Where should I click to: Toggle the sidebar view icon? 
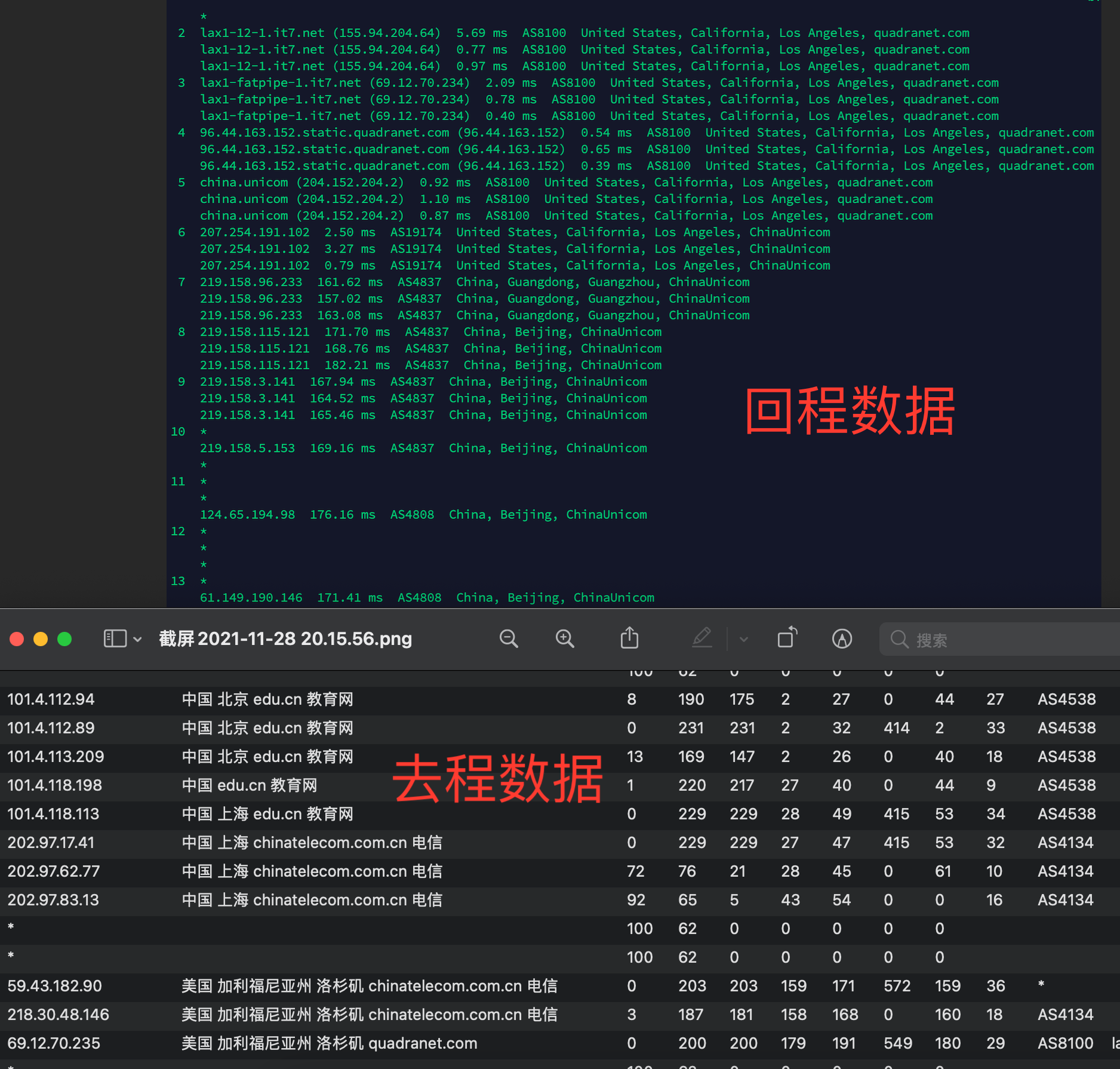click(115, 639)
